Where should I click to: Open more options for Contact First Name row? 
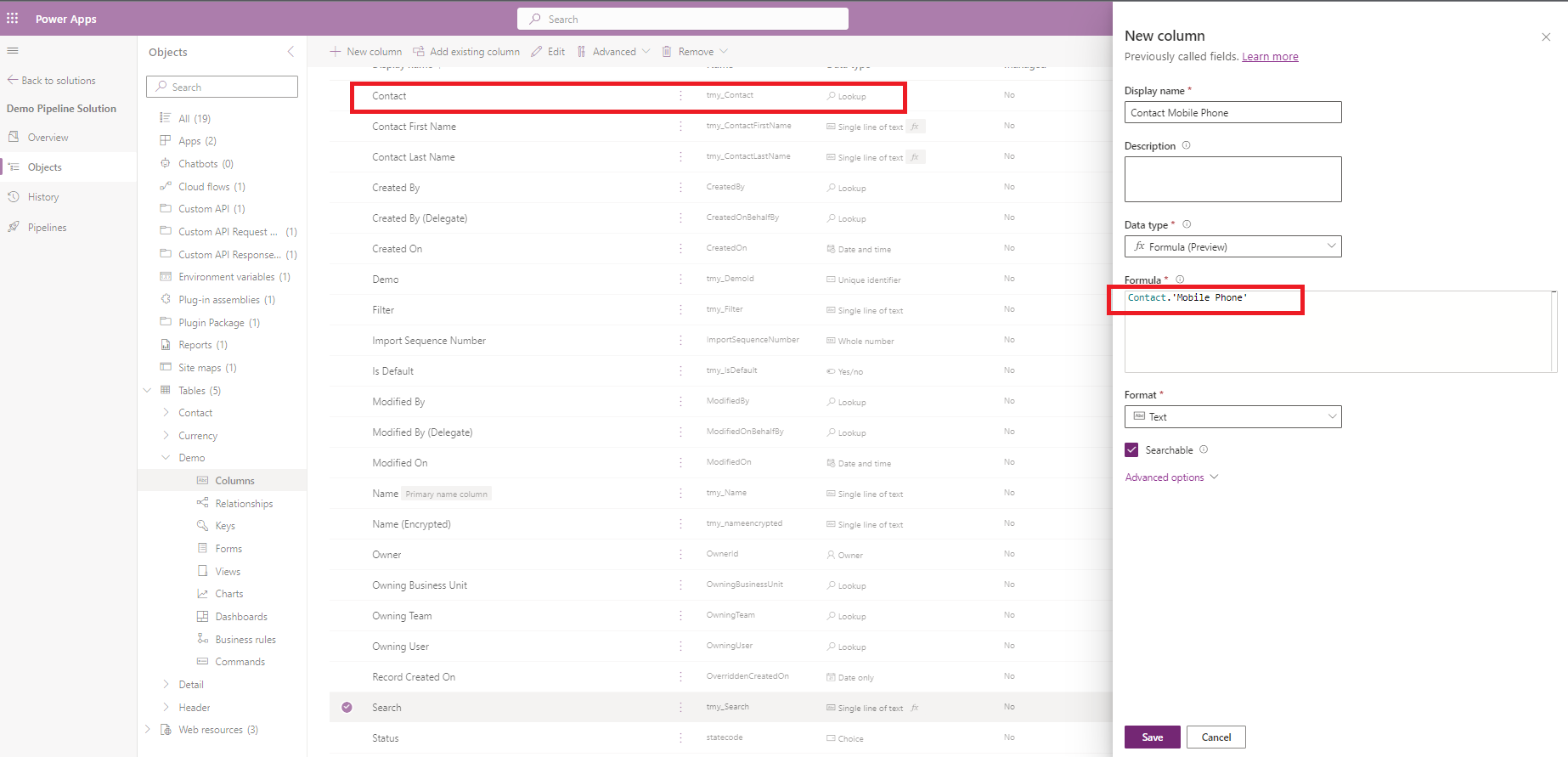(x=680, y=127)
